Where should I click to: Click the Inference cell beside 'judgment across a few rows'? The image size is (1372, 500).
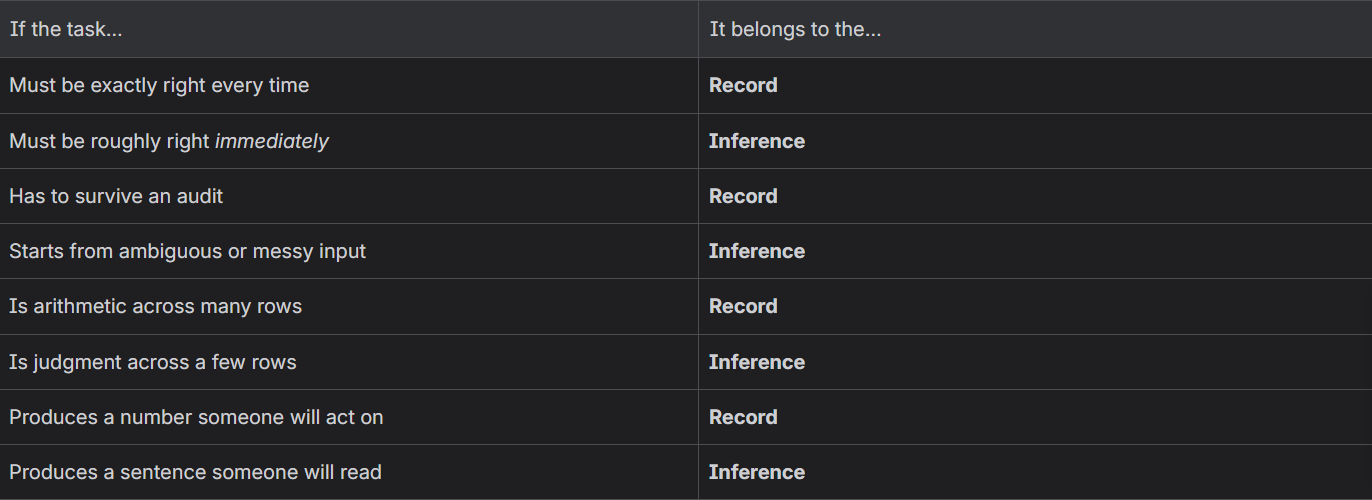(x=1035, y=362)
